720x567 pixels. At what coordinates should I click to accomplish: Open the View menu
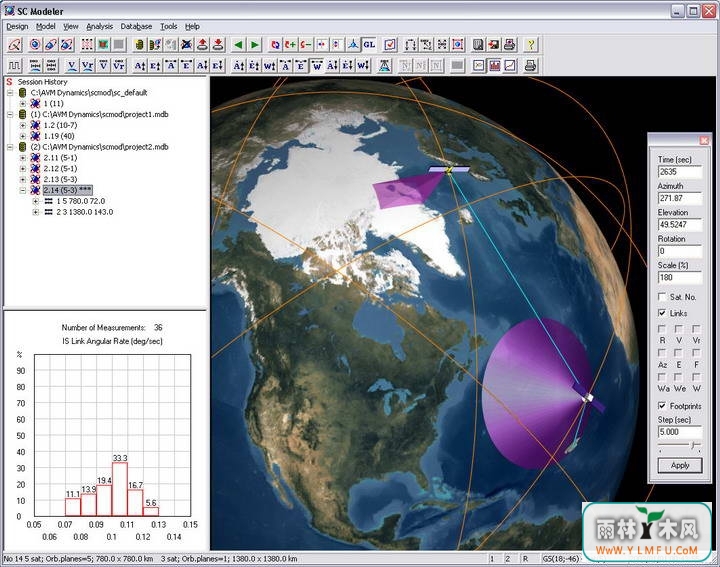70,27
